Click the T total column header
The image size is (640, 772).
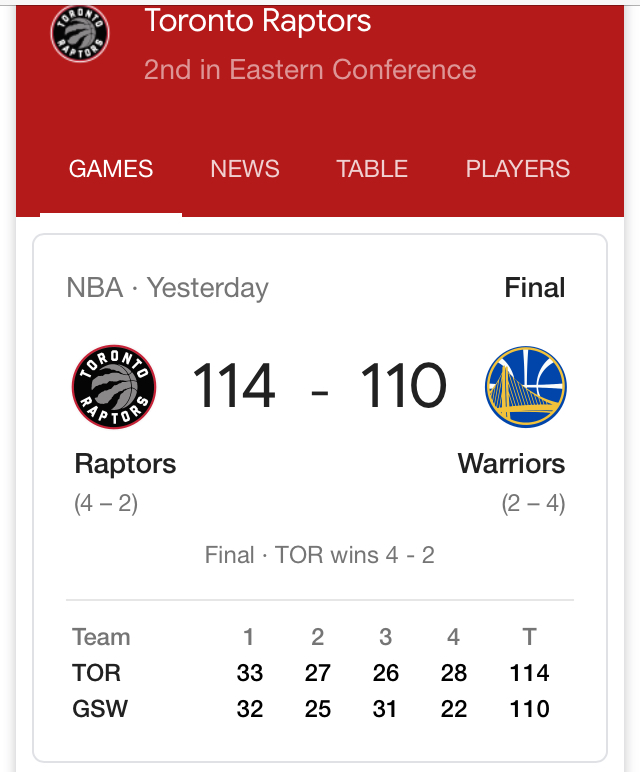(529, 637)
